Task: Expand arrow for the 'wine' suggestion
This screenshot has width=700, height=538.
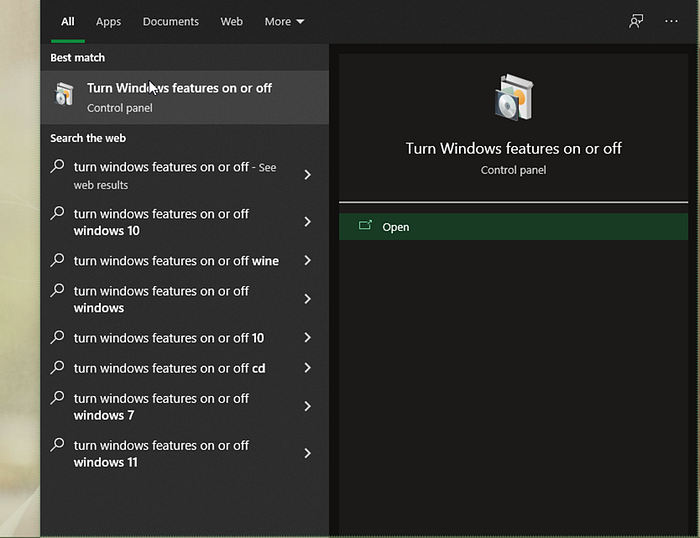Action: tap(308, 260)
